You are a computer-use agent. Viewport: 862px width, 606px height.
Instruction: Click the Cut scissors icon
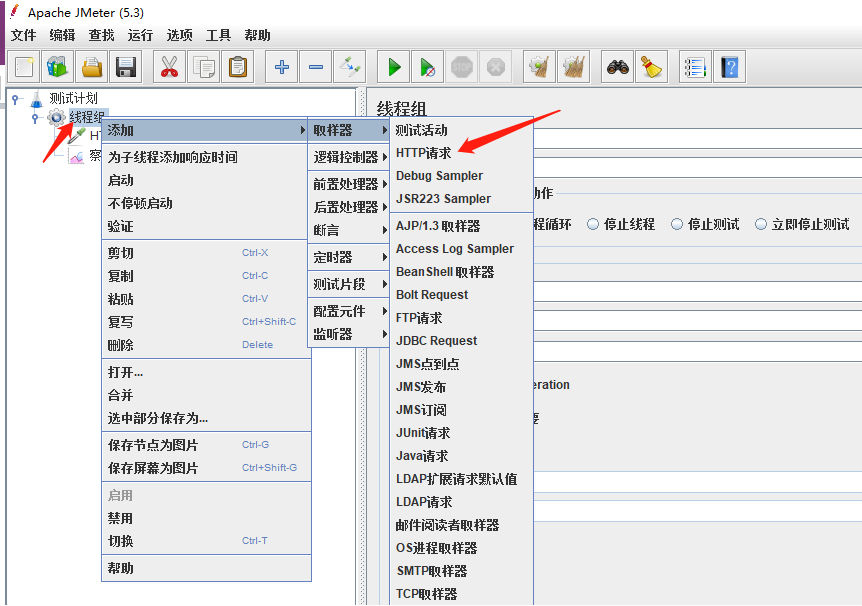[x=170, y=67]
